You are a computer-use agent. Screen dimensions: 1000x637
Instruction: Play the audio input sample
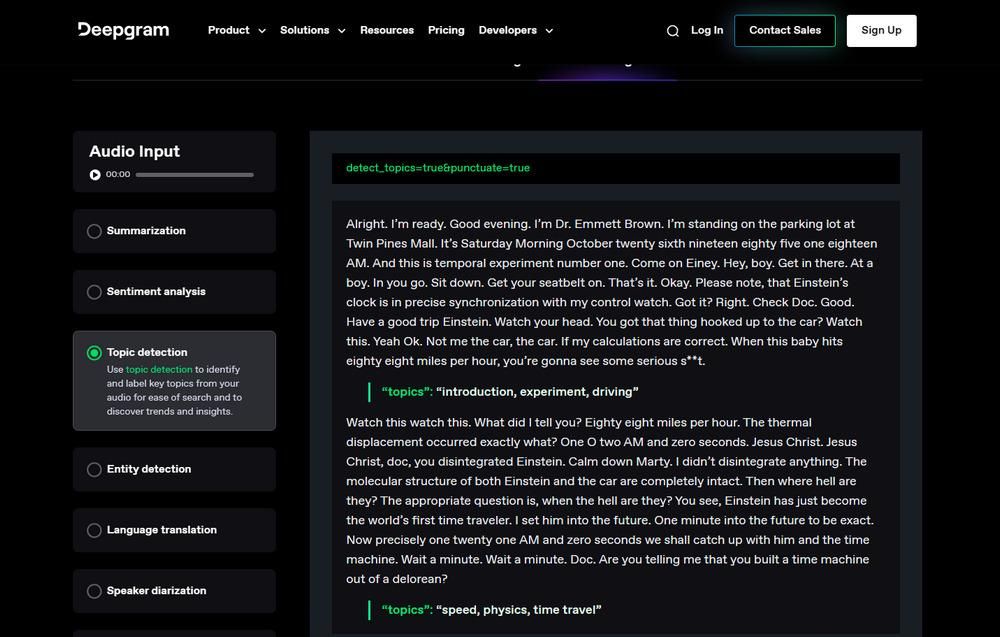(95, 175)
